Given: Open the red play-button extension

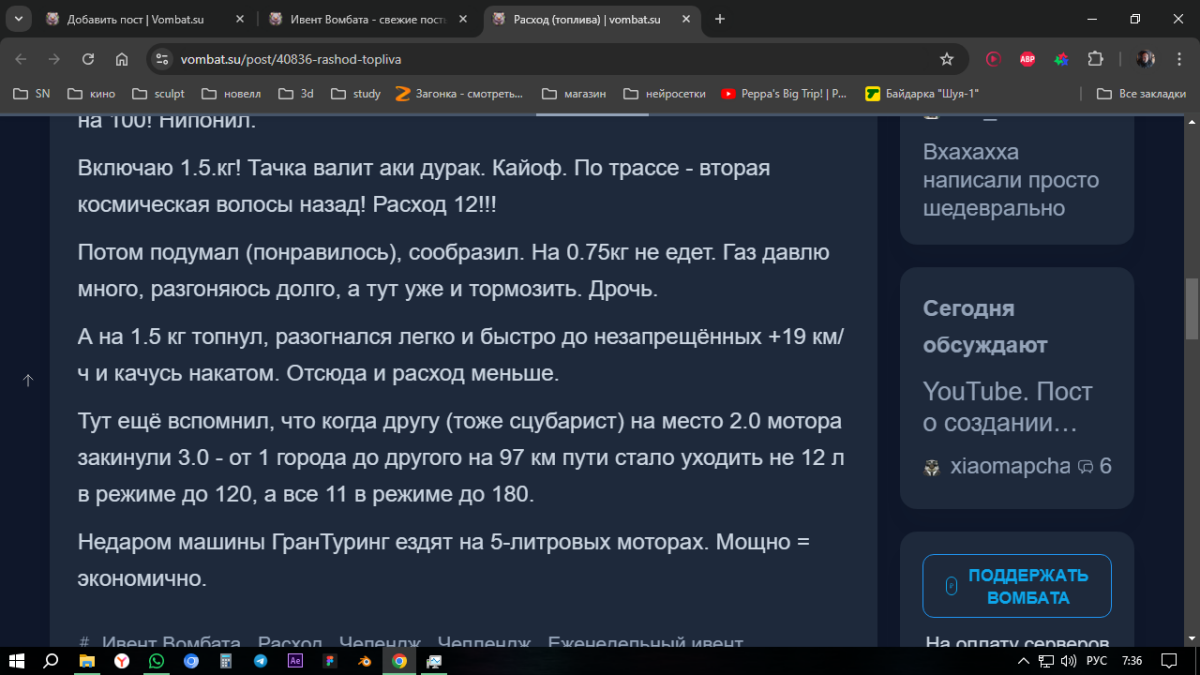Looking at the screenshot, I should coord(993,59).
